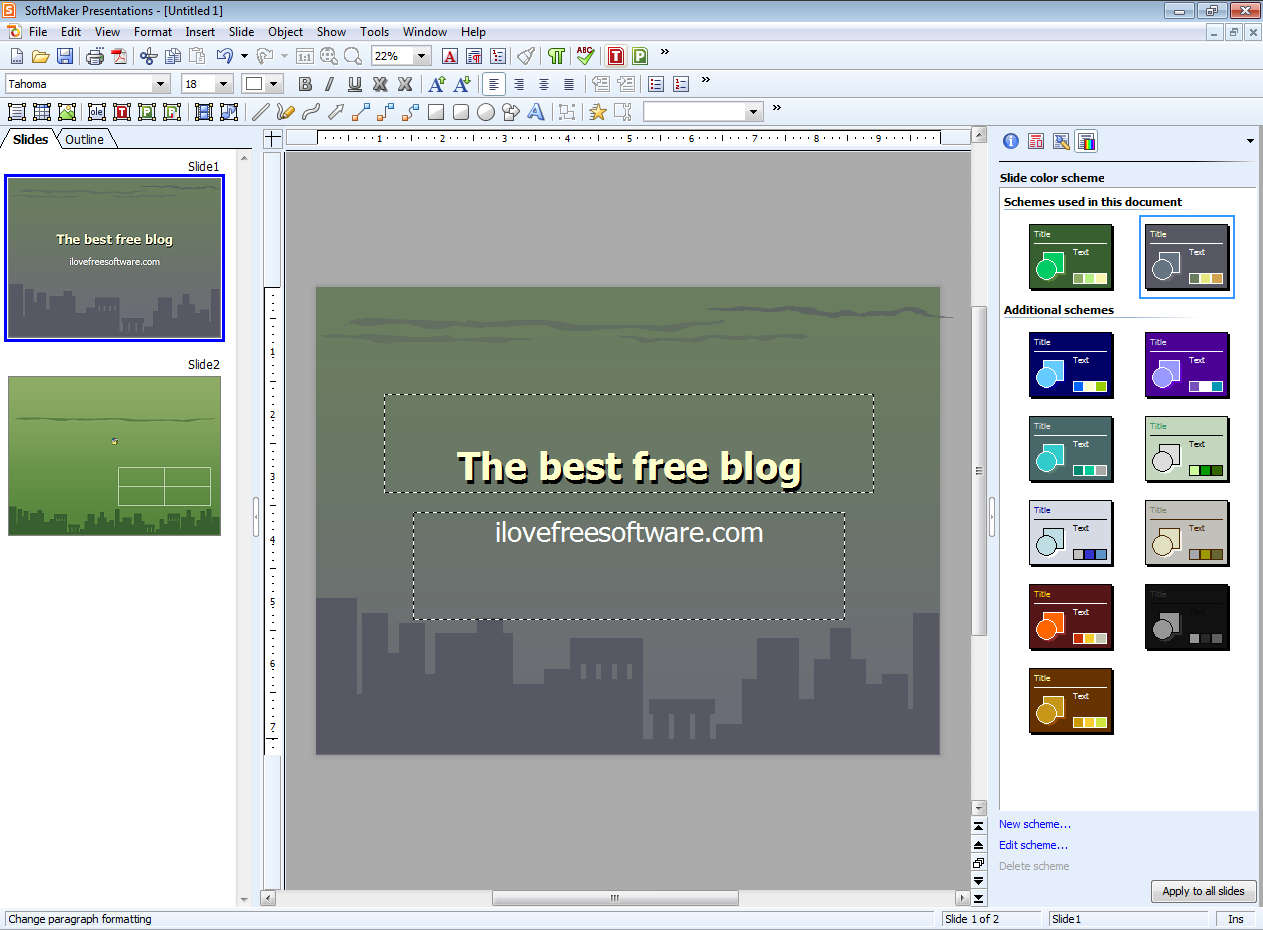Open the Tools menu
The width and height of the screenshot is (1263, 930).
375,32
